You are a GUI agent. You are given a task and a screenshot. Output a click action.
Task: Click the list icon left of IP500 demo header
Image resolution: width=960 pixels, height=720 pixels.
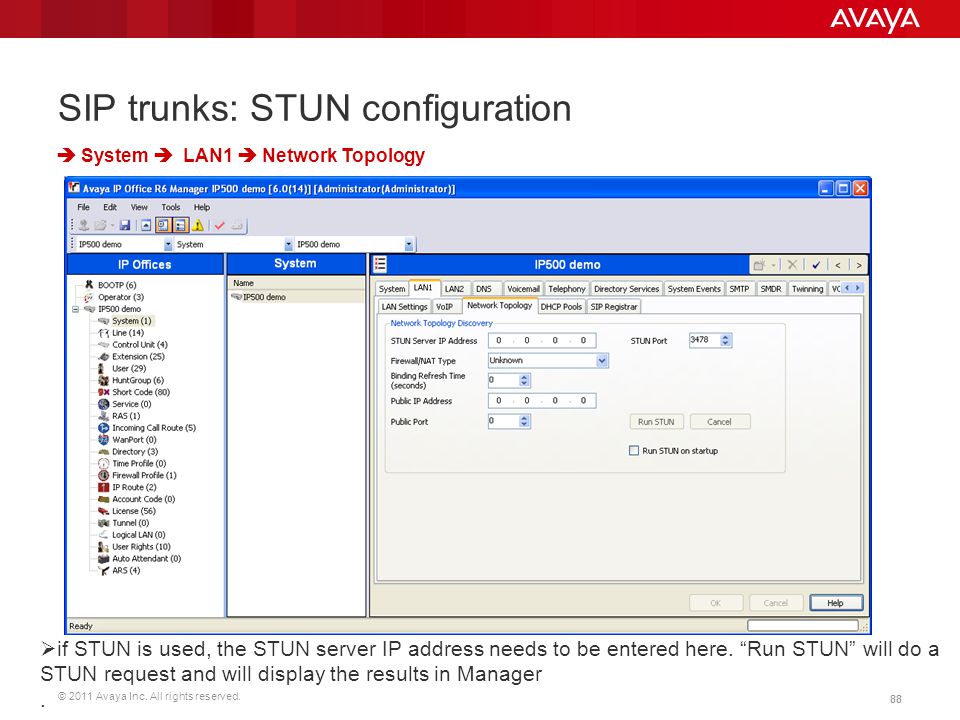coord(380,264)
